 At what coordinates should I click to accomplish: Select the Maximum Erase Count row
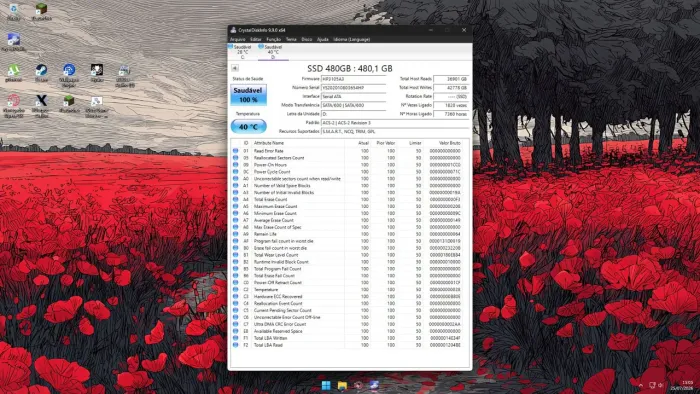347,206
